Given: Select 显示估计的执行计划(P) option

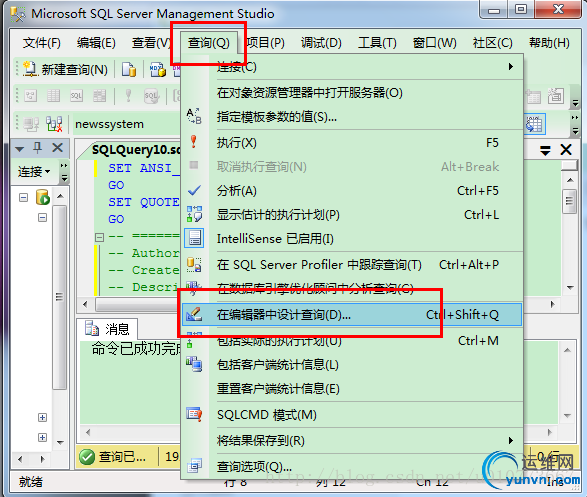Looking at the screenshot, I should 352,215.
